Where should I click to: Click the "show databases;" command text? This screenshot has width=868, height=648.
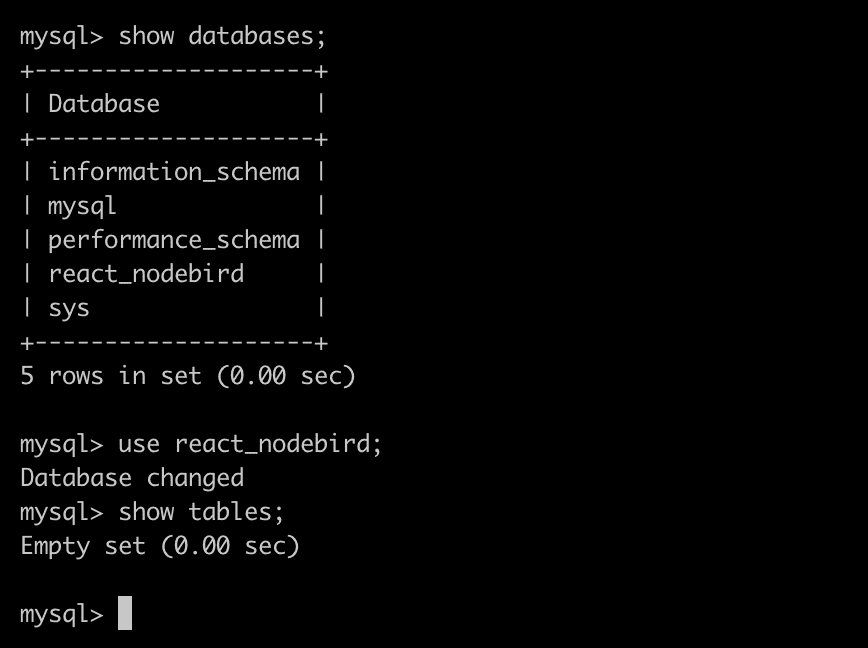222,37
